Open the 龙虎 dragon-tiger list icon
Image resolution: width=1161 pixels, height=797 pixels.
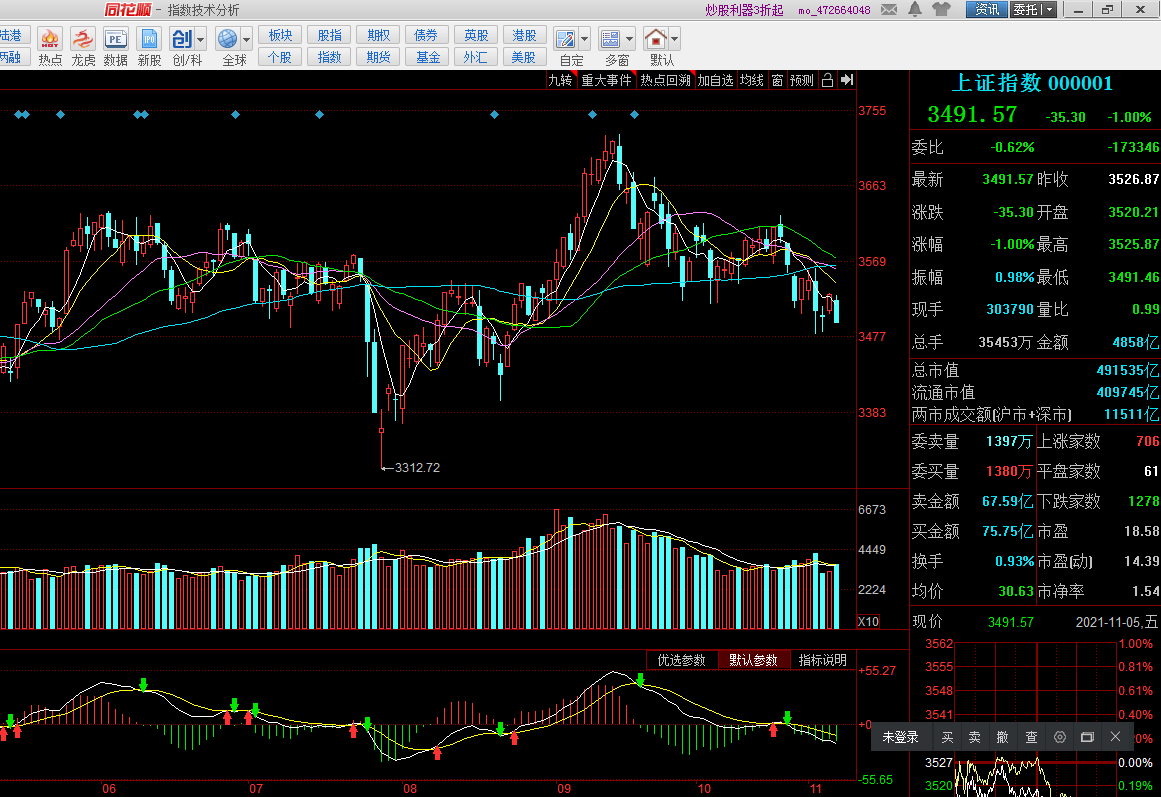[83, 47]
